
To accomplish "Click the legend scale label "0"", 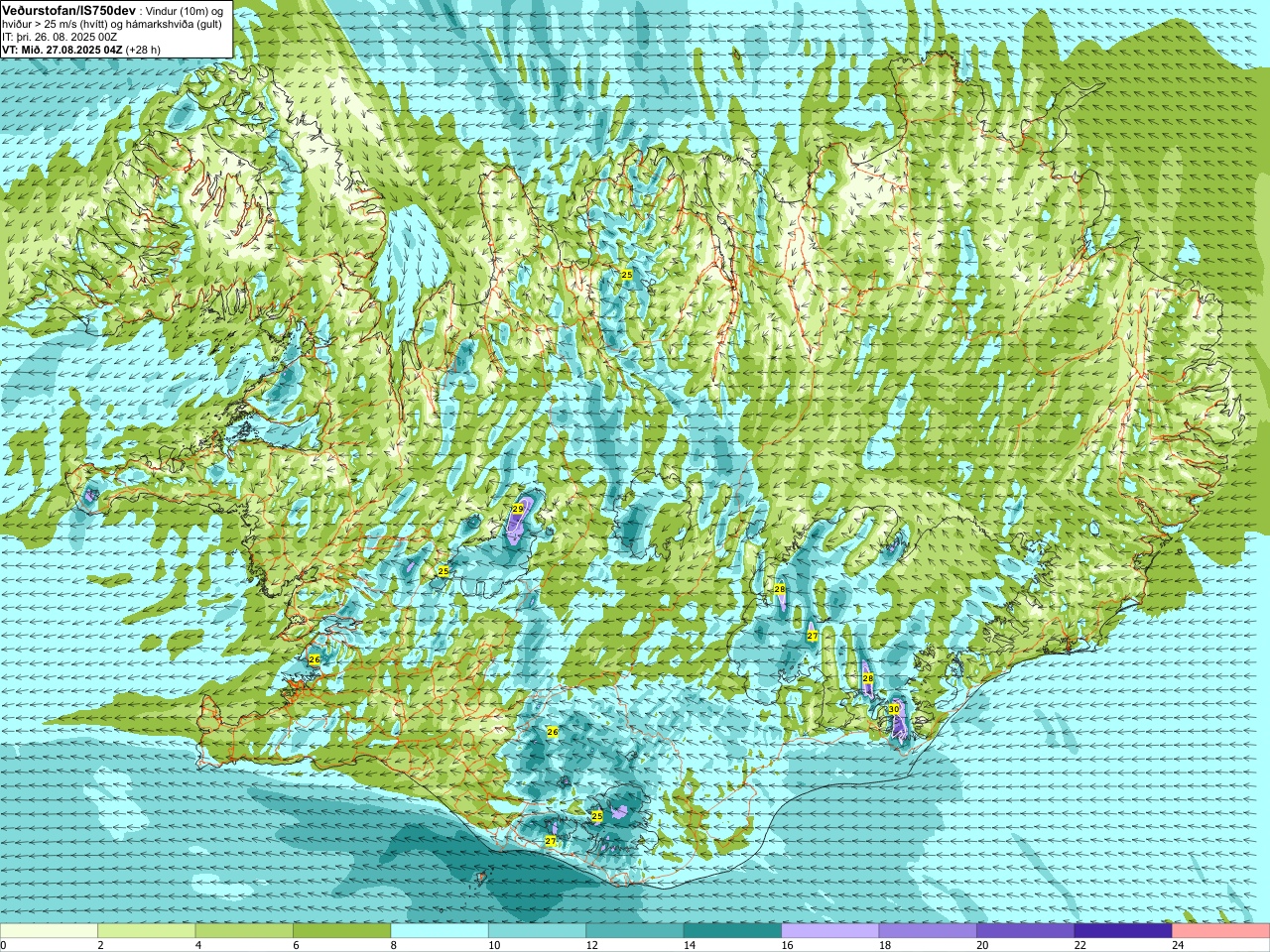I will [x=3, y=945].
